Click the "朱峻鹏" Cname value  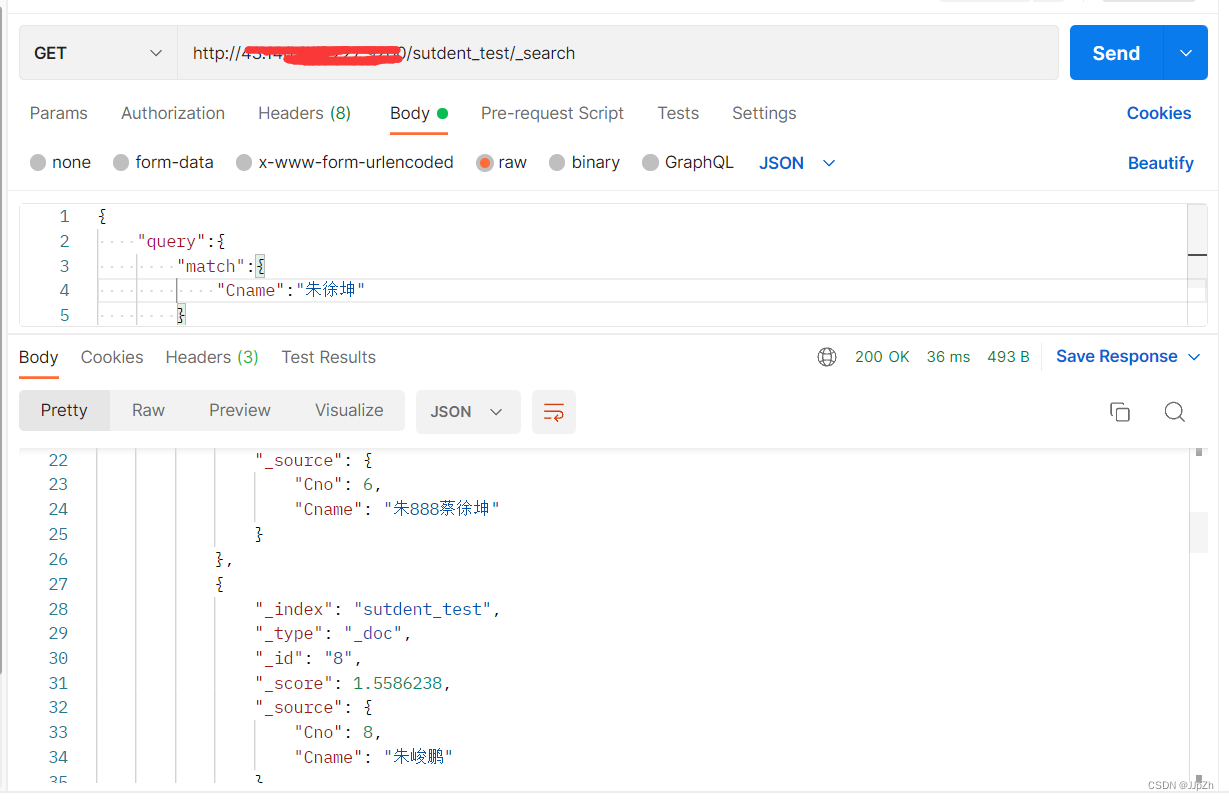click(x=418, y=757)
